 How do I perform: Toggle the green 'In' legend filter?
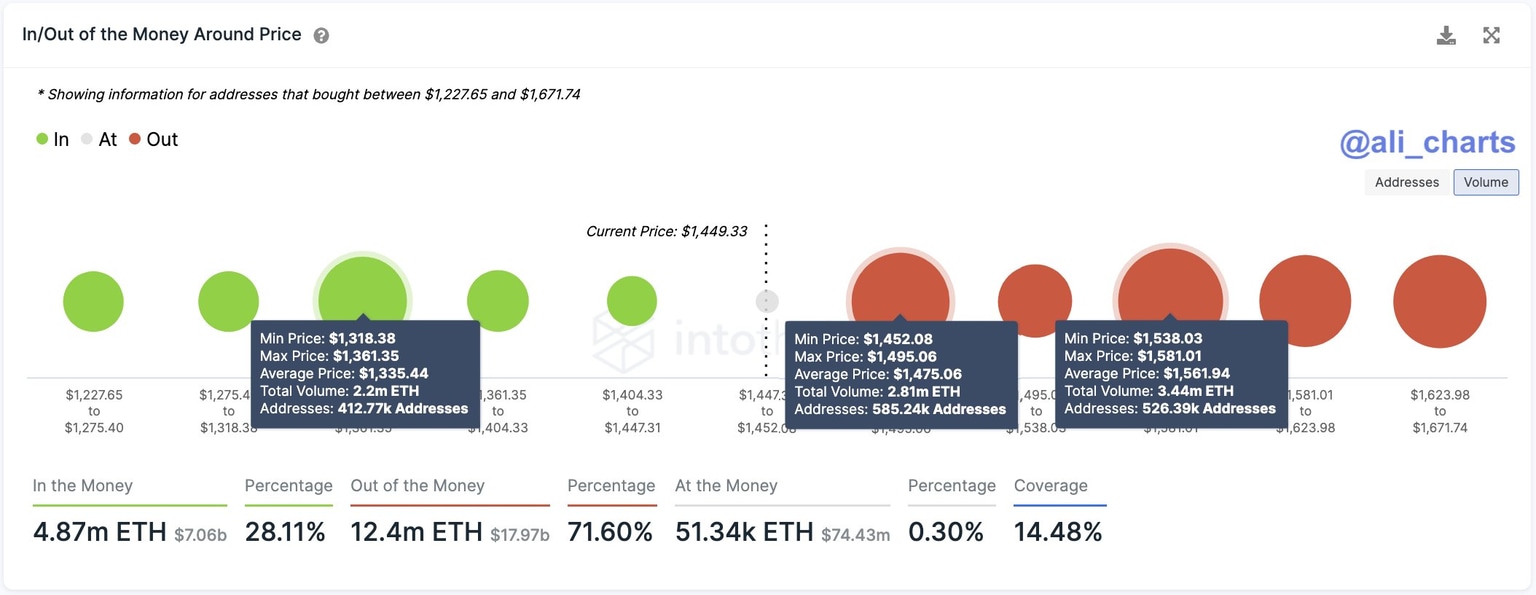click(x=52, y=139)
